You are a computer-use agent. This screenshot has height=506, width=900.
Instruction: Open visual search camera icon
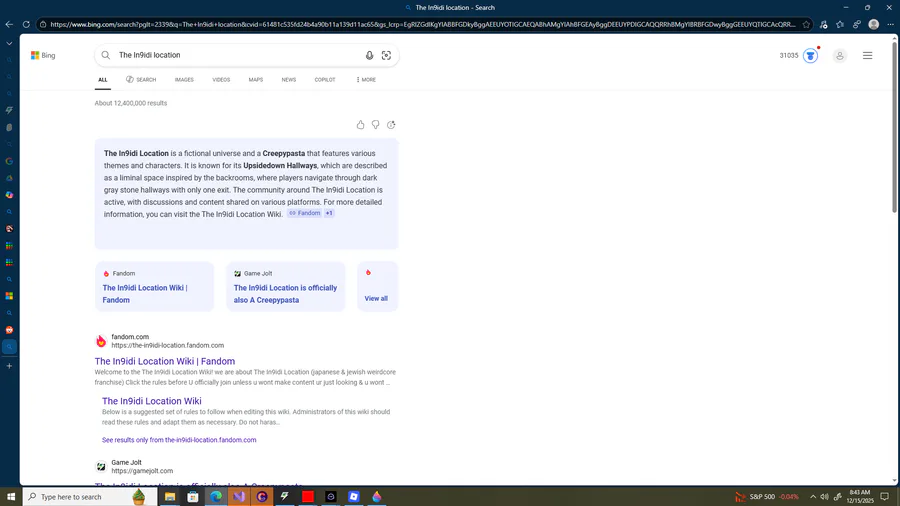coord(386,55)
